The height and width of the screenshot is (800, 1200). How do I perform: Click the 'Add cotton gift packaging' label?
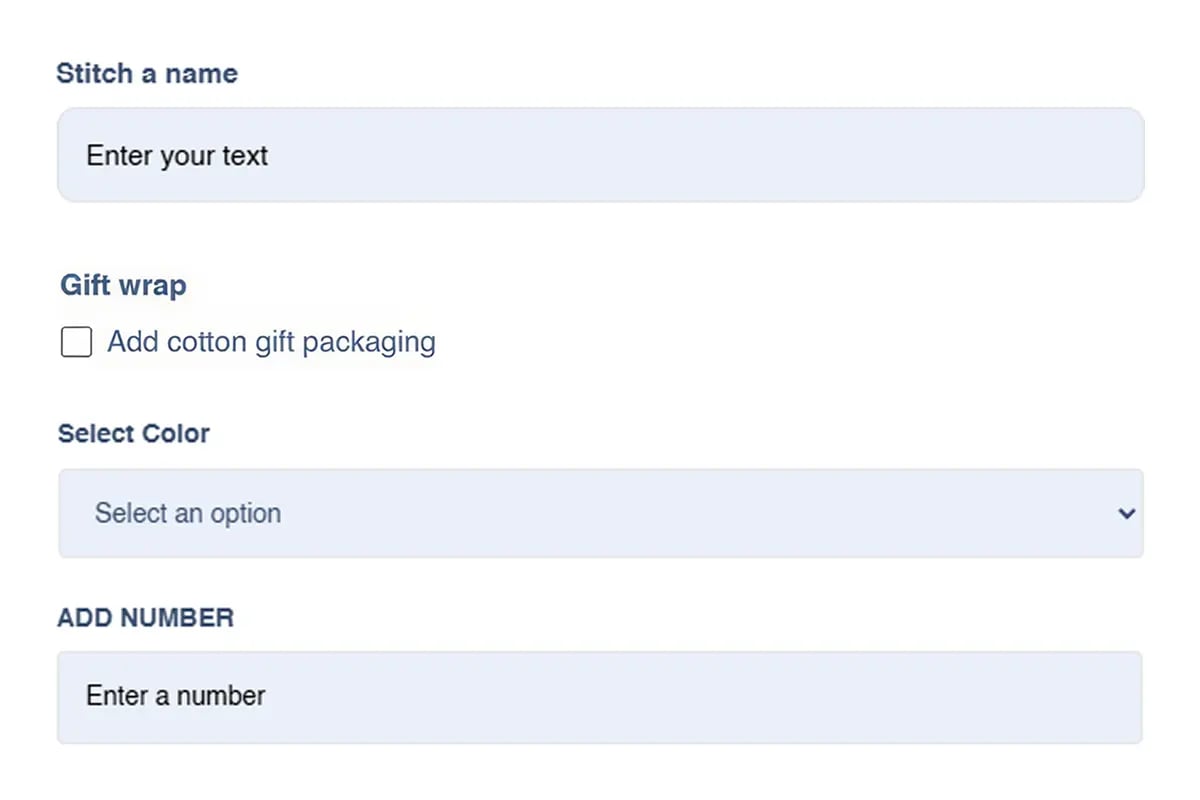point(271,342)
